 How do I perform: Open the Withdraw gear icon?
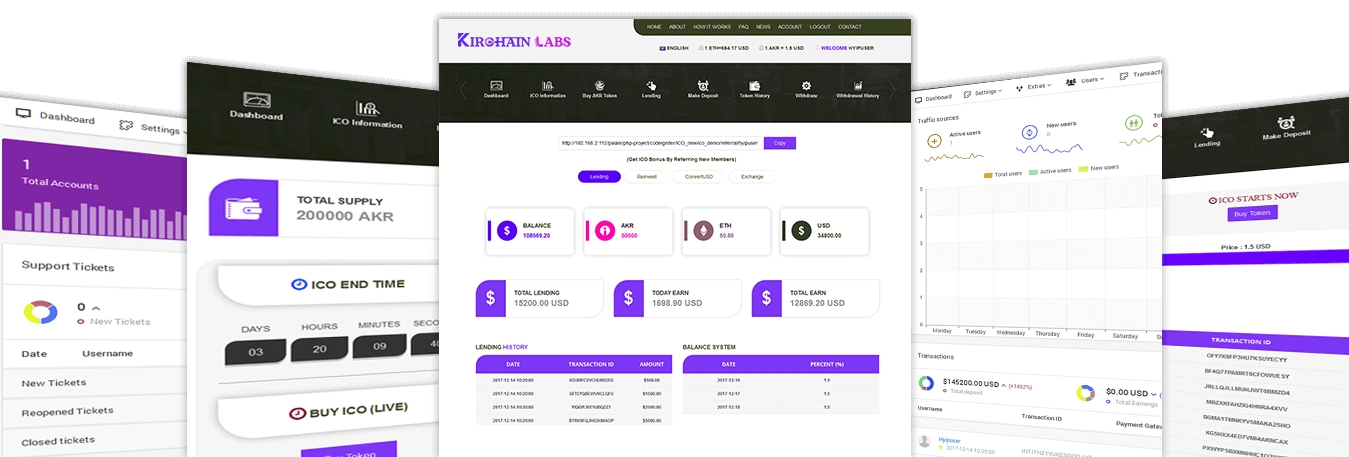[806, 87]
